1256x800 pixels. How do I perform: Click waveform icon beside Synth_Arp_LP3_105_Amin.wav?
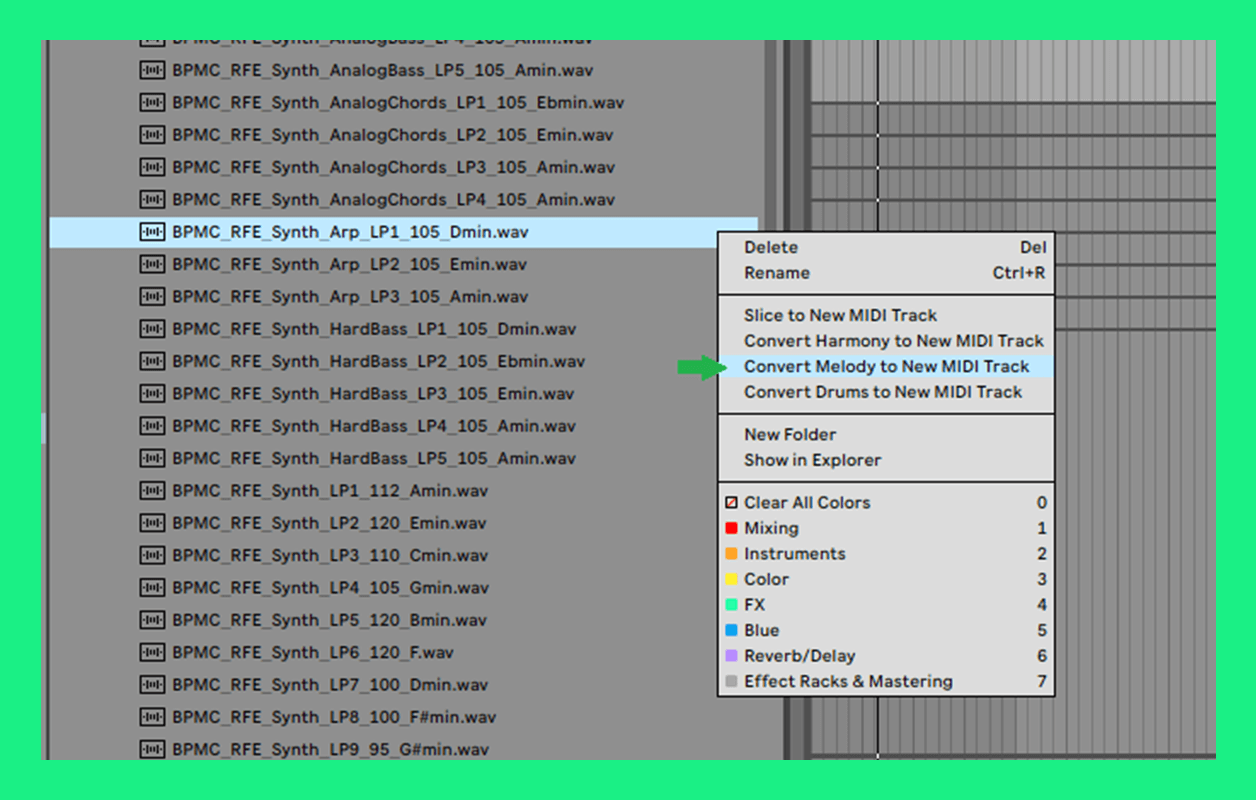(152, 297)
